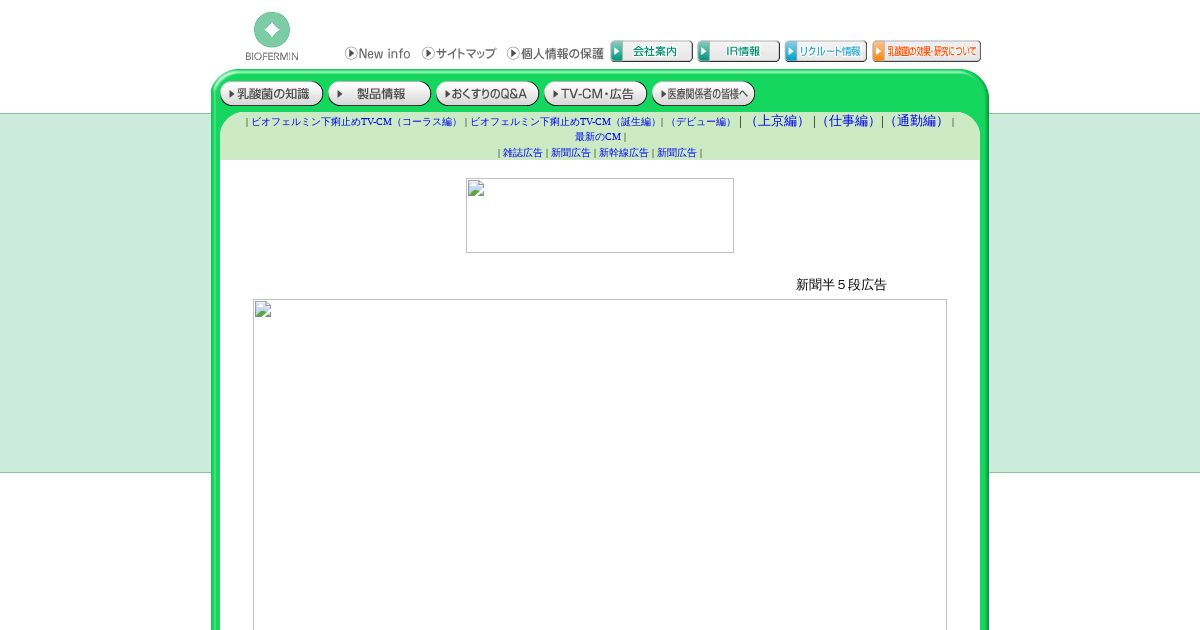Image resolution: width=1200 pixels, height=630 pixels.
Task: Click the large broken advertisement image
Action: coord(600,464)
